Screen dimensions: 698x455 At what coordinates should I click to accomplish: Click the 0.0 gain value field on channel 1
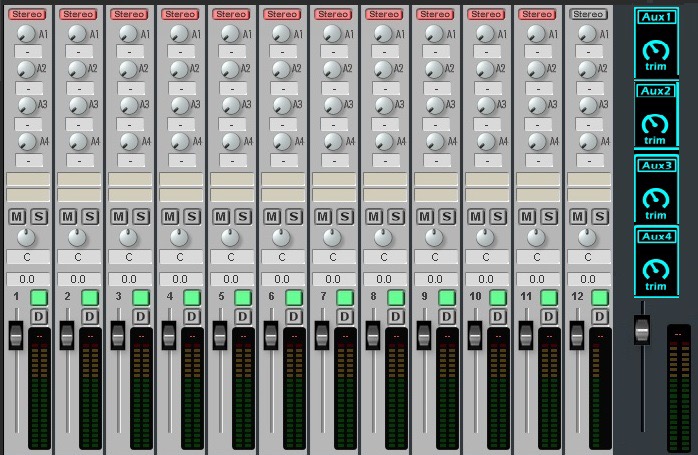(27, 279)
